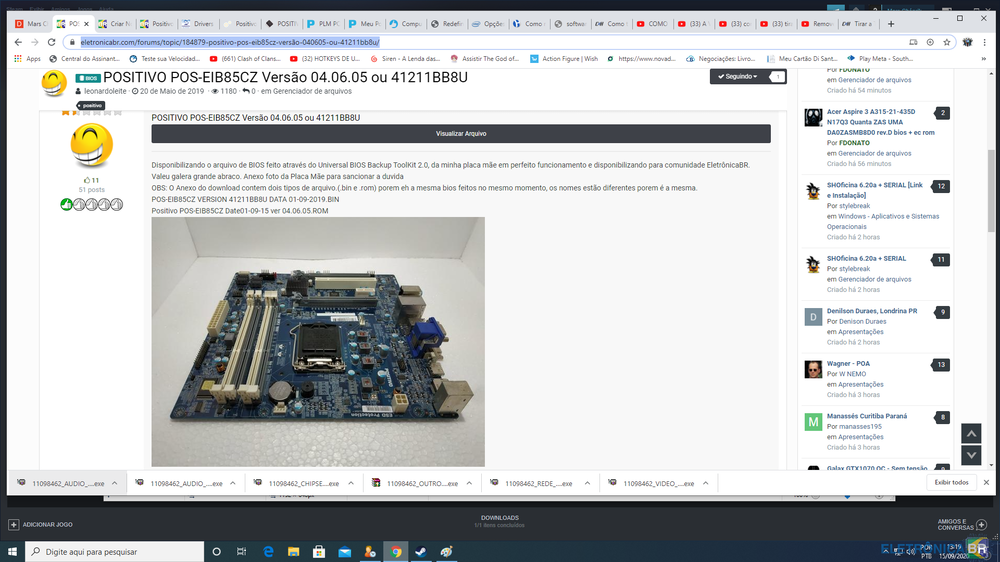
Task: Click Exibir todos in the downloads bar
Action: click(951, 483)
